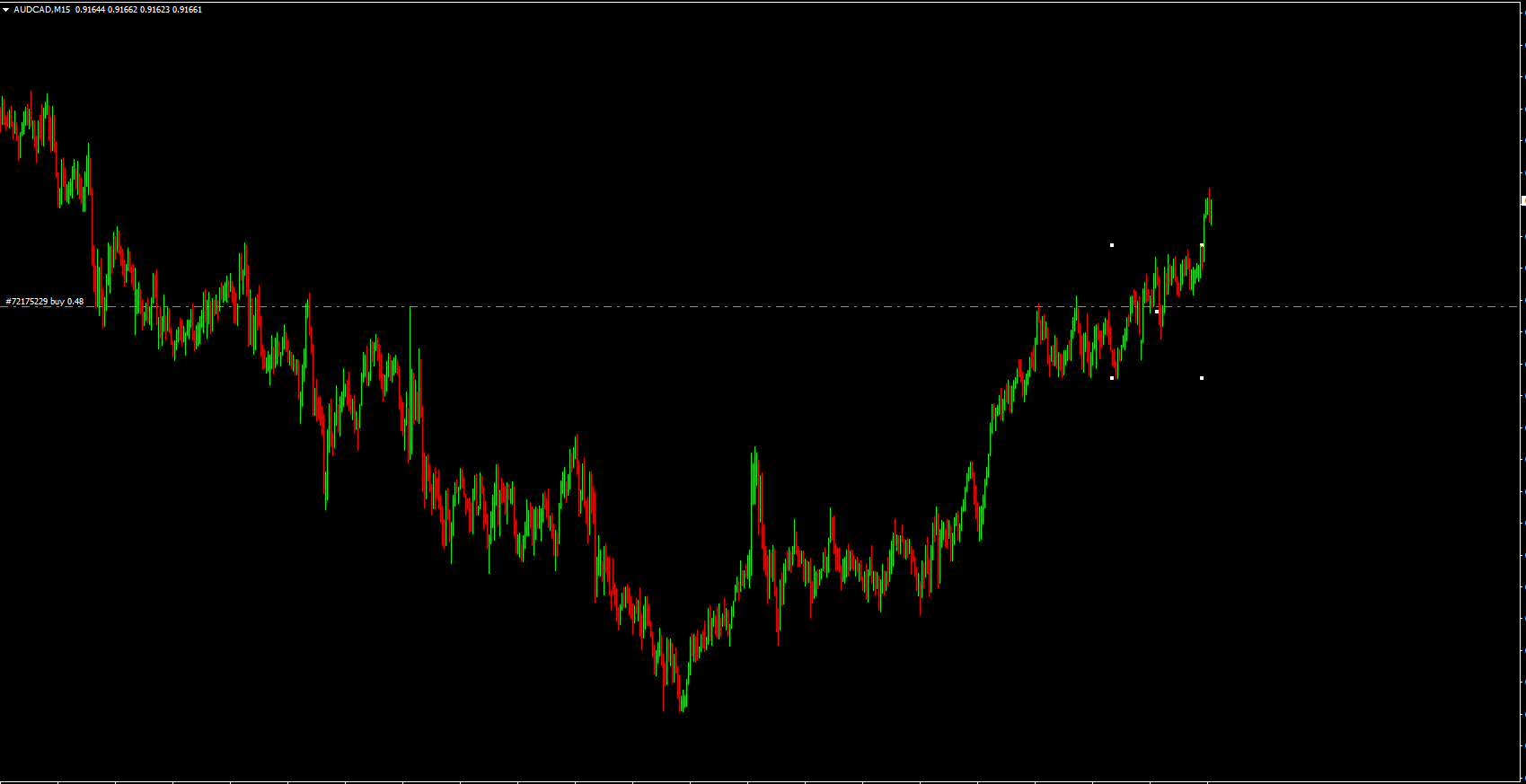Click the most recent candle at the rally top

[x=1210, y=207]
